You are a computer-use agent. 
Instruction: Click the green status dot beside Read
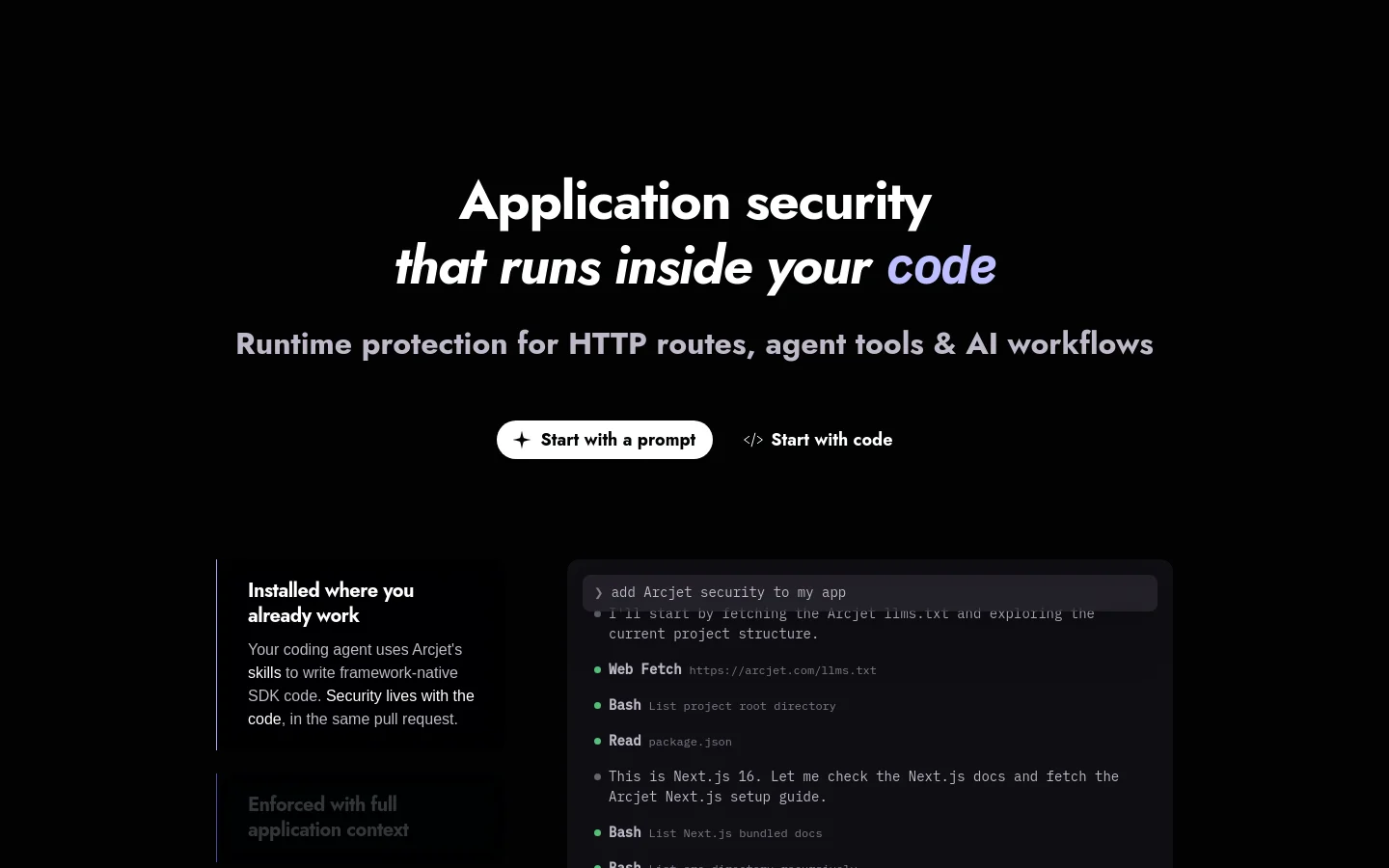(598, 741)
